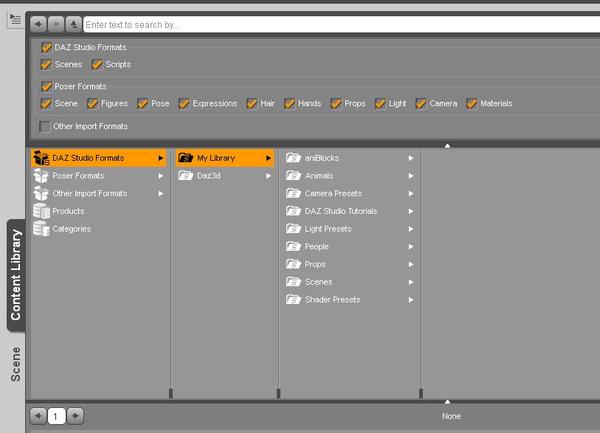
Task: Expand the Daz3d row arrow
Action: (269, 176)
